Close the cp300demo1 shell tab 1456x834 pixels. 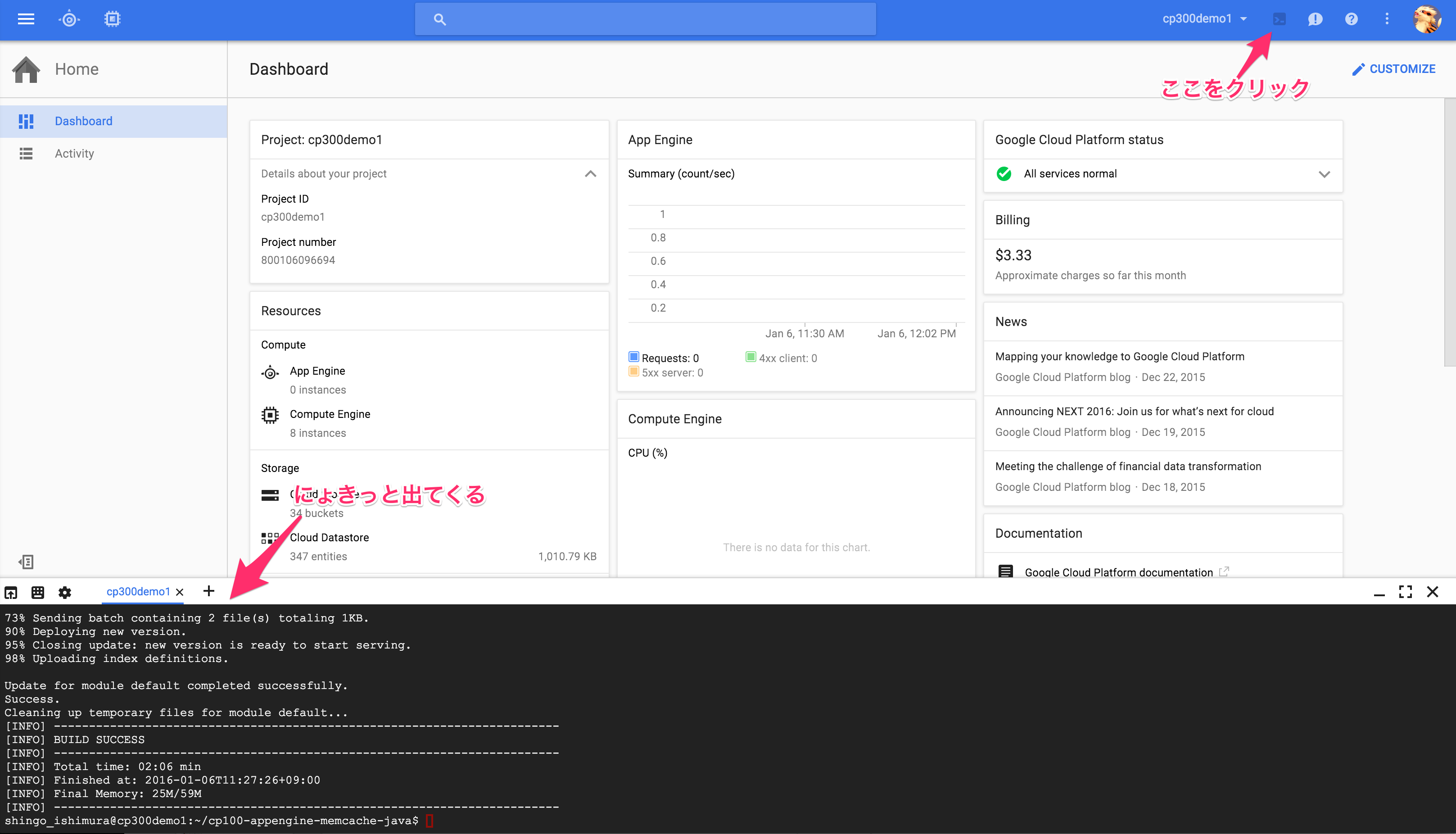[x=180, y=592]
